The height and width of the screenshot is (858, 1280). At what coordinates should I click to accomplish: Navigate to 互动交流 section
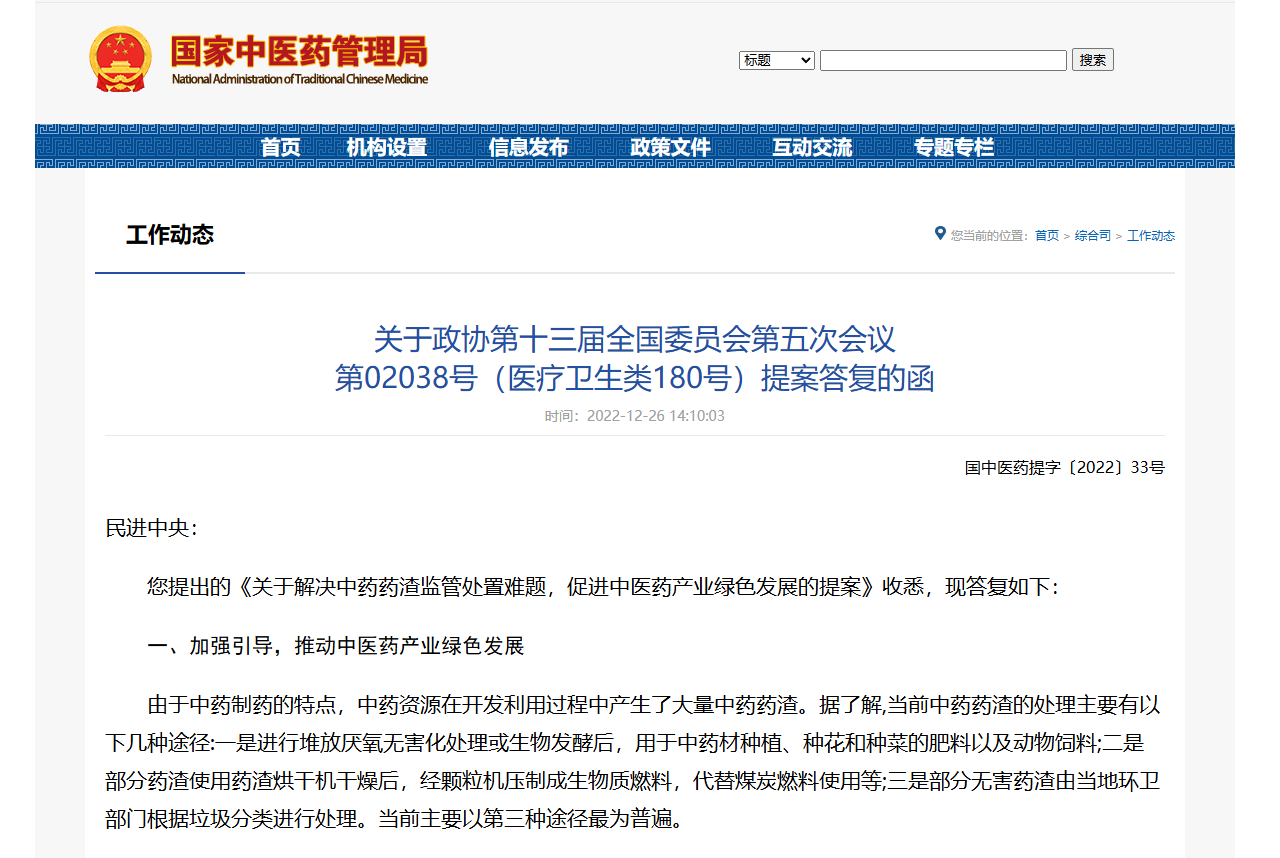[x=812, y=148]
